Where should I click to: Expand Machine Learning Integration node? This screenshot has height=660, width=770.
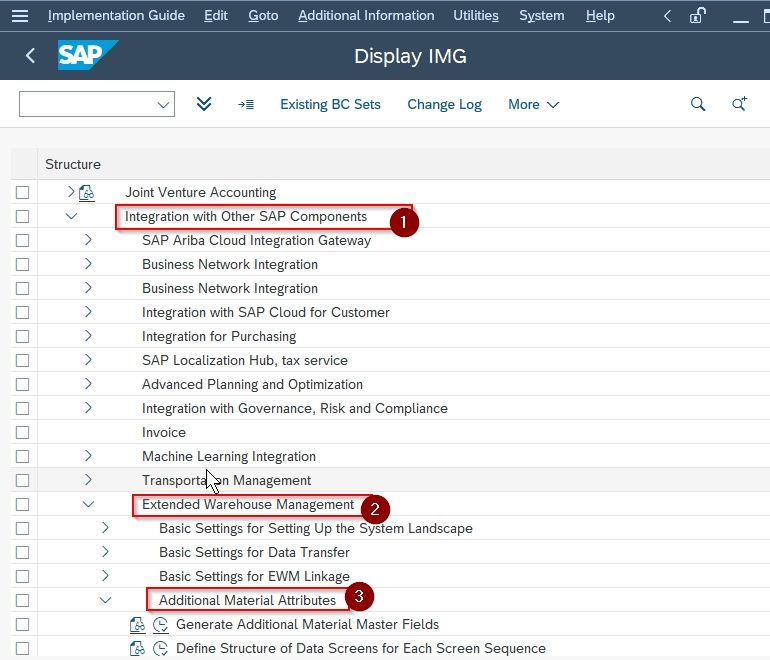tap(88, 455)
